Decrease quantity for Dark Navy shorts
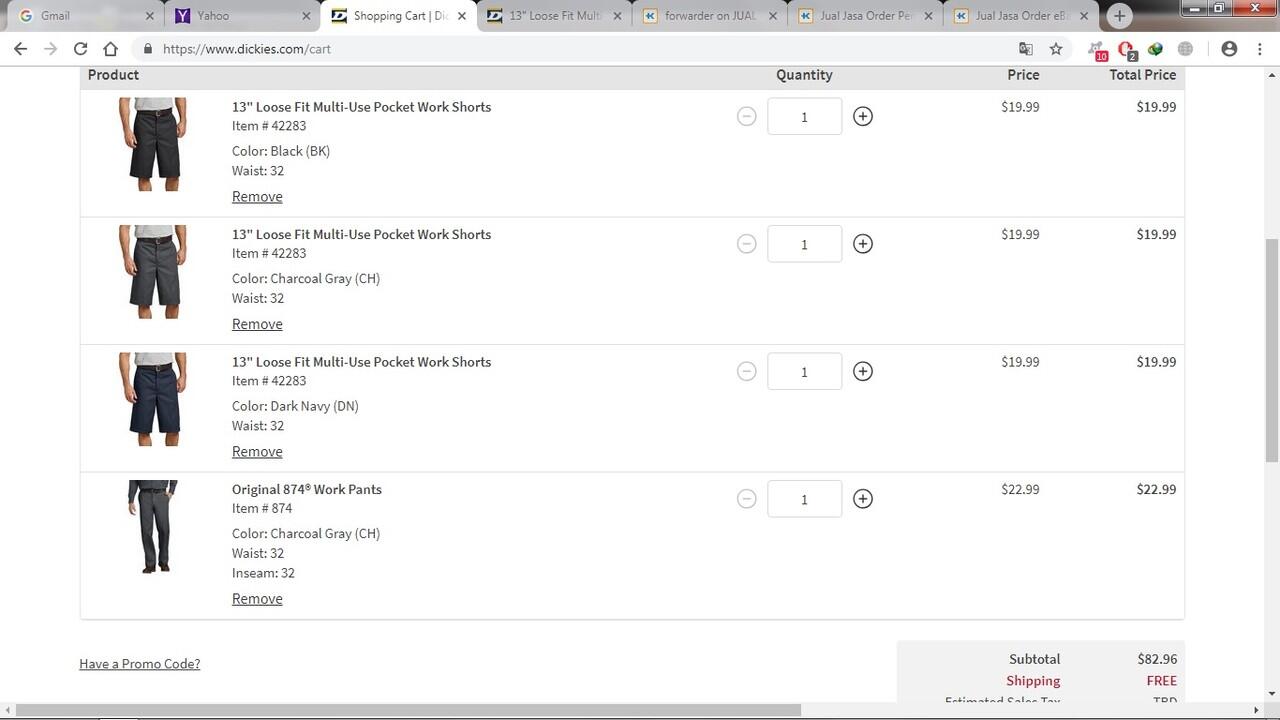 point(746,371)
